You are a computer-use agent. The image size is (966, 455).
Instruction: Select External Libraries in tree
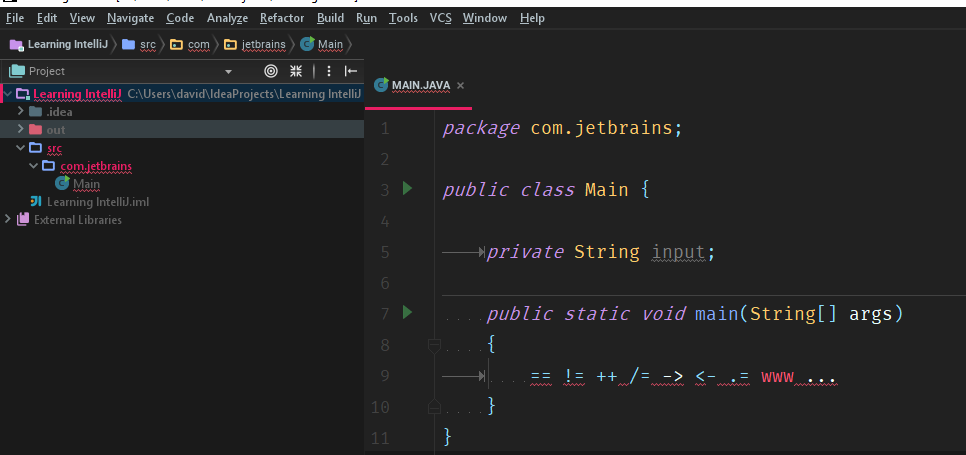[78, 220]
